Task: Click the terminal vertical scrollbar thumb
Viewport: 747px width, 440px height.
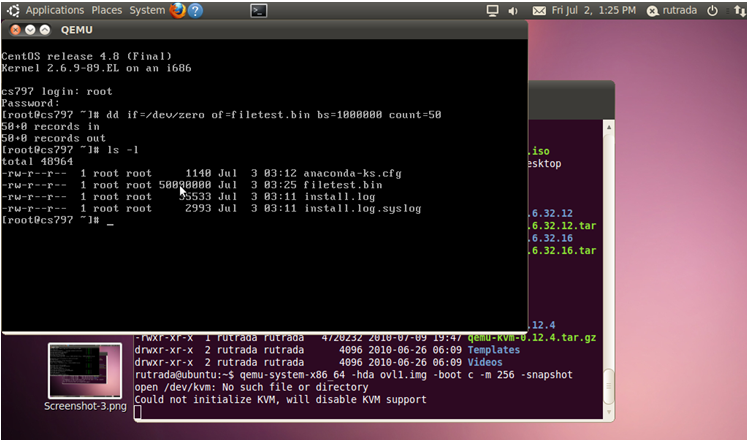Action: point(608,386)
